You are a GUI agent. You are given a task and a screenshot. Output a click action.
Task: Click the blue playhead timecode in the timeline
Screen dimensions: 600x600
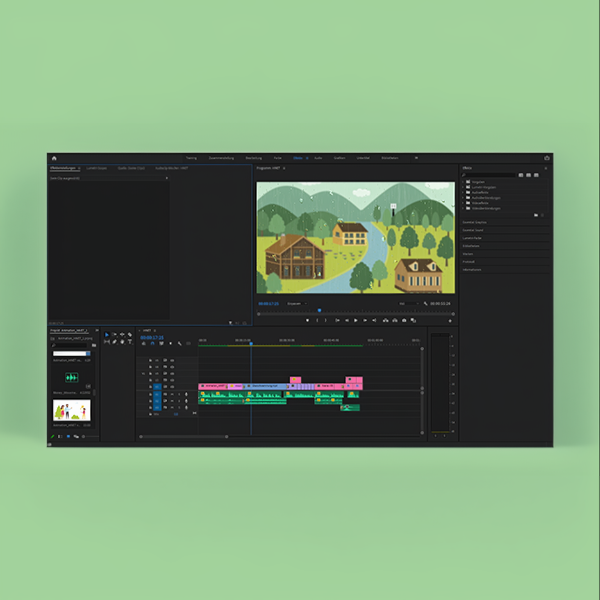(152, 336)
